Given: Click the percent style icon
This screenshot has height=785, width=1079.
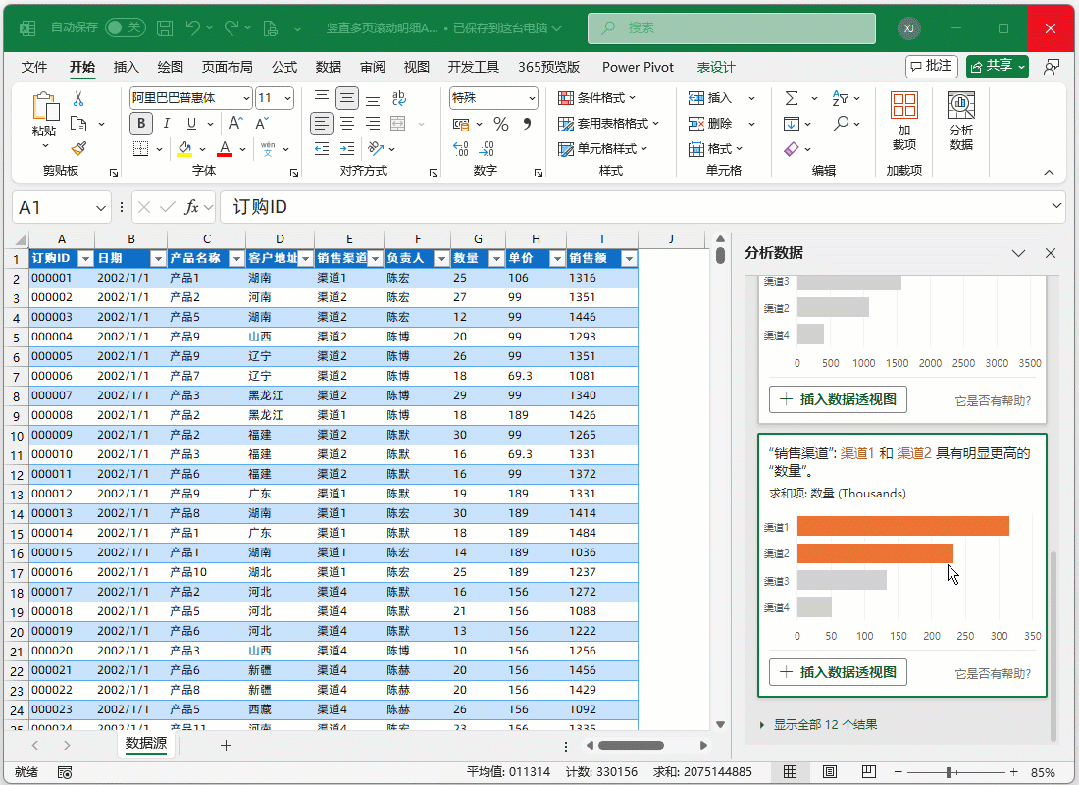Looking at the screenshot, I should tap(501, 124).
